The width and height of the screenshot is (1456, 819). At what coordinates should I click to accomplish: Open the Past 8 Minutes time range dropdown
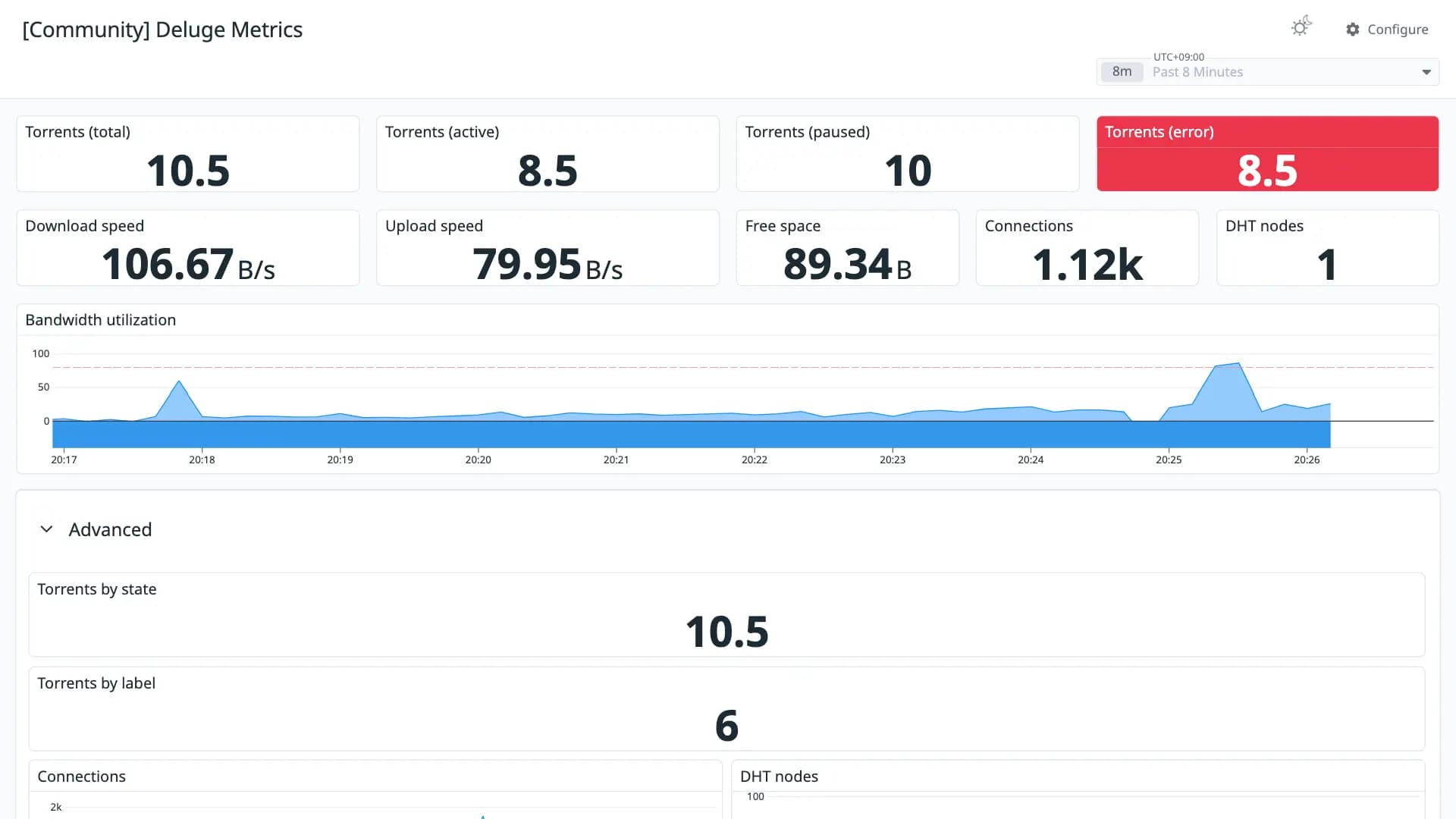coord(1267,72)
